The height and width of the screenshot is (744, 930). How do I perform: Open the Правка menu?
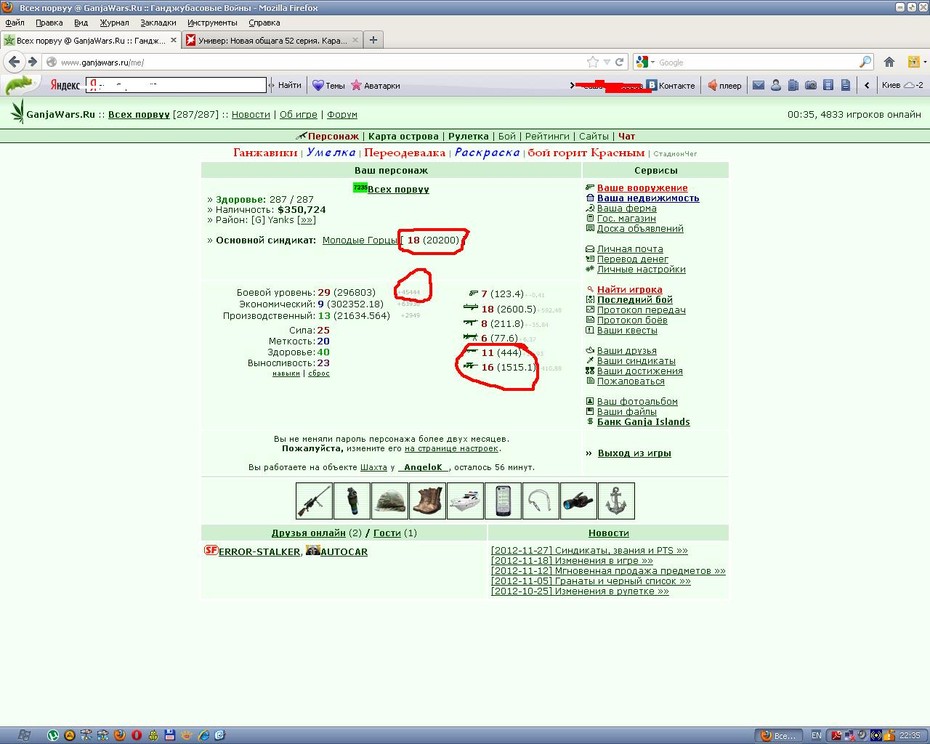tap(49, 23)
